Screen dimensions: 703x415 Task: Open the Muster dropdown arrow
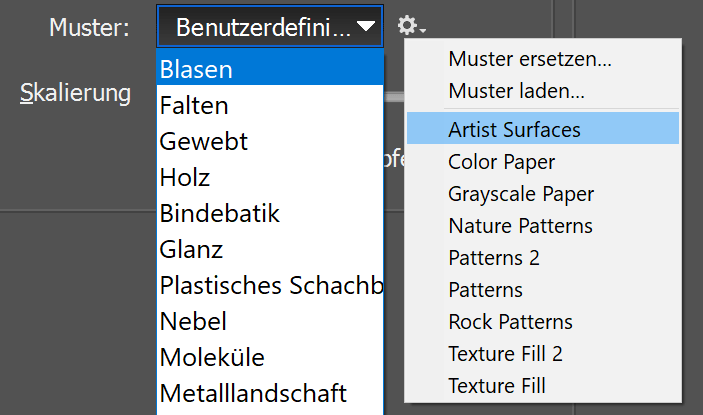pyautogui.click(x=367, y=27)
